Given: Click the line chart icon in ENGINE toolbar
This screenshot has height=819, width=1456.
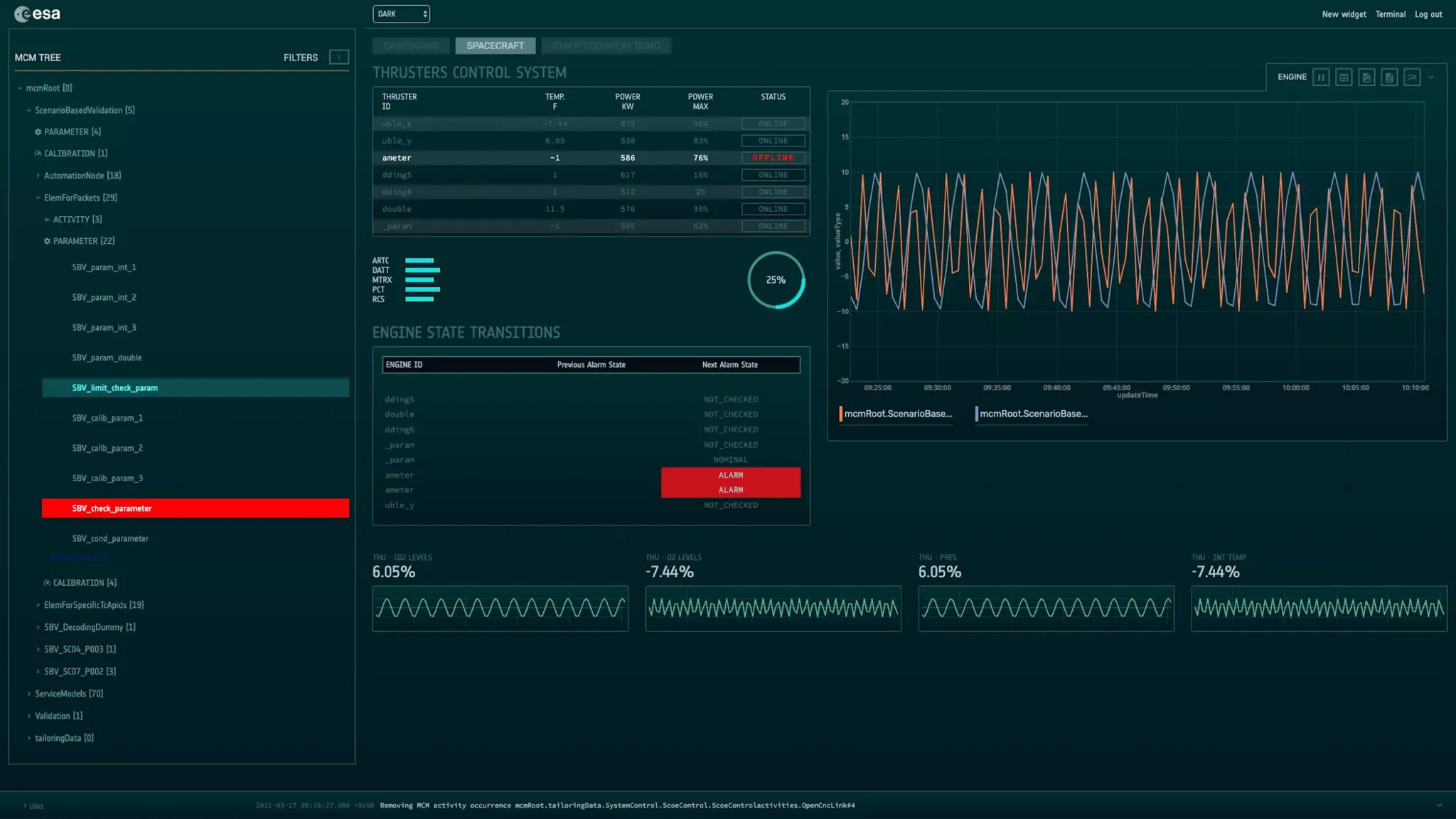Looking at the screenshot, I should click(x=1412, y=77).
